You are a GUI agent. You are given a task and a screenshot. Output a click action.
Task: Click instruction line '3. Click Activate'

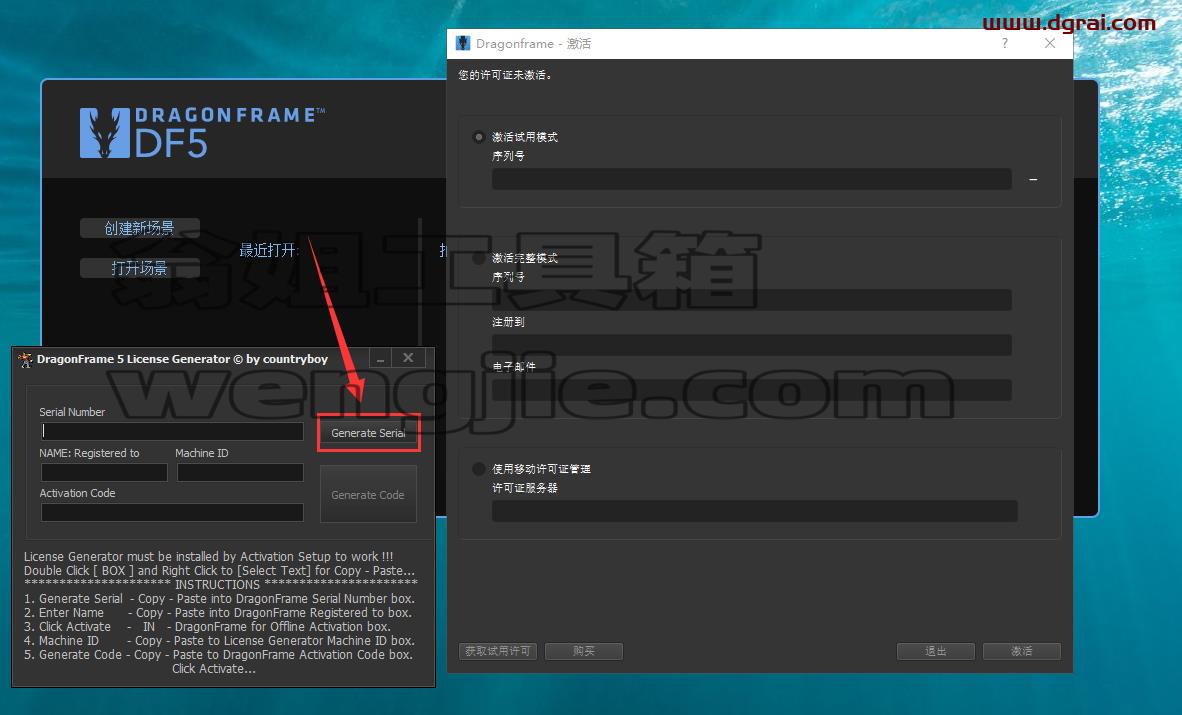(x=207, y=627)
